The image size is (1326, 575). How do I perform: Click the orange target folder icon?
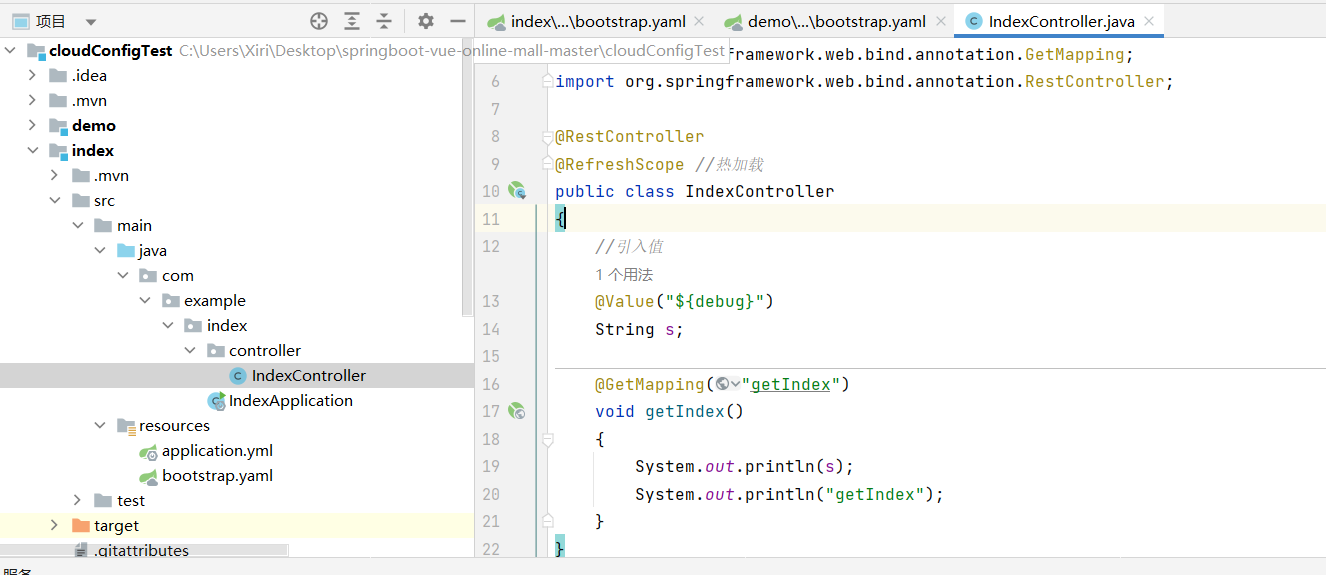coord(81,526)
